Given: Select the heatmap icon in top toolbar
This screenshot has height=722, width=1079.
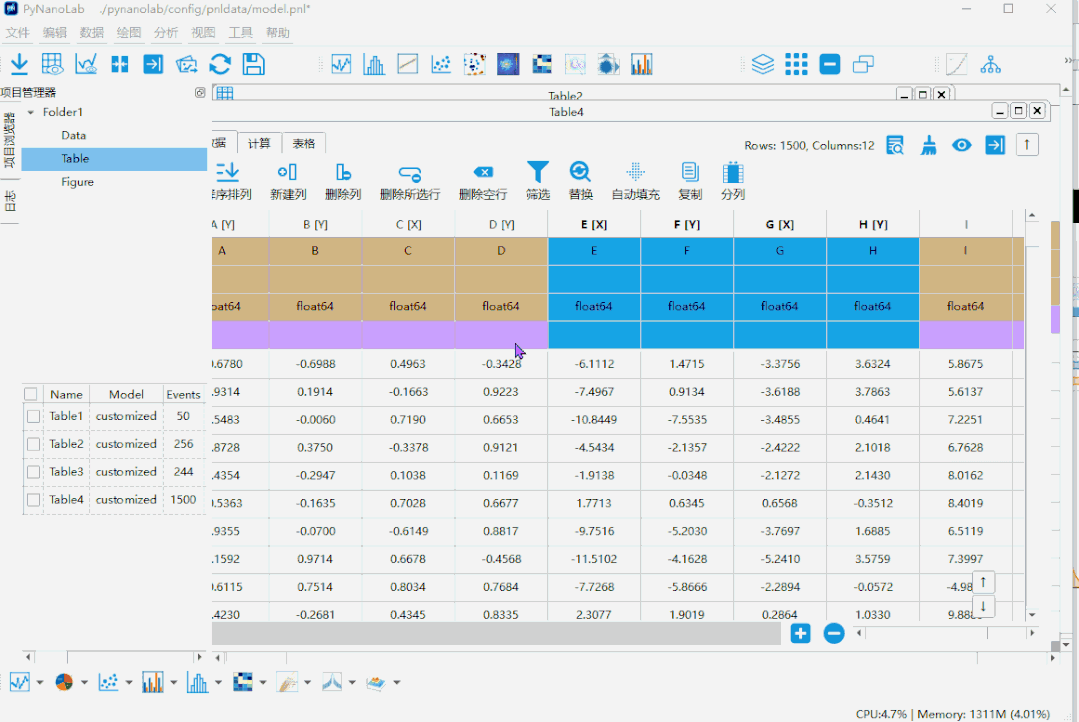Looking at the screenshot, I should pyautogui.click(x=542, y=65).
